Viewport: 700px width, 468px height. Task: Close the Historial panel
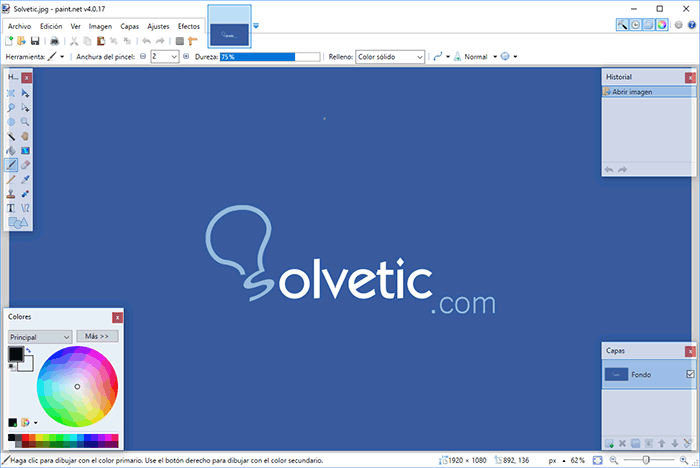(x=690, y=78)
